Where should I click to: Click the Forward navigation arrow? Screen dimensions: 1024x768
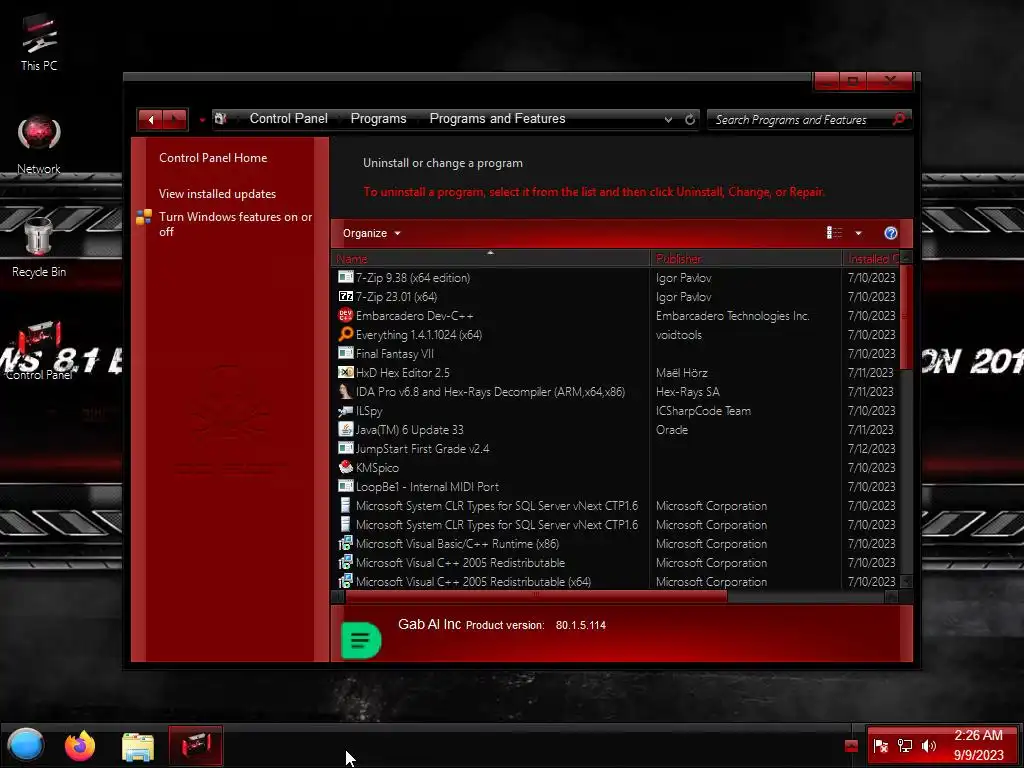coord(175,120)
